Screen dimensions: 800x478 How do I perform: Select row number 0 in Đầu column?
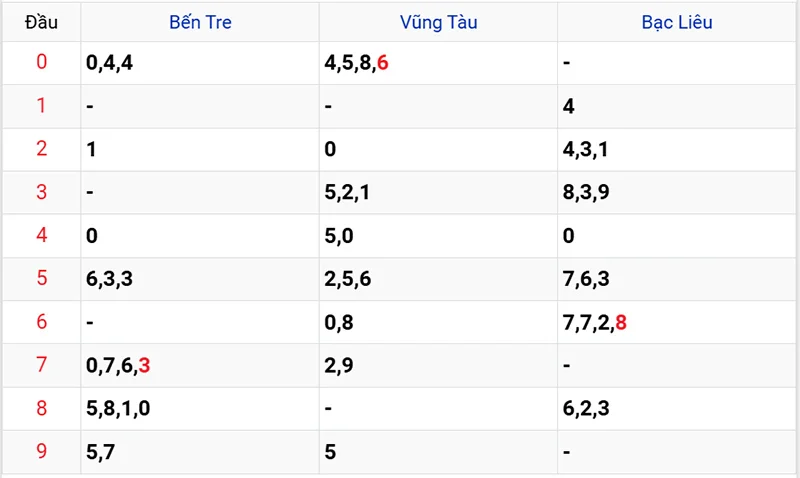(x=41, y=63)
